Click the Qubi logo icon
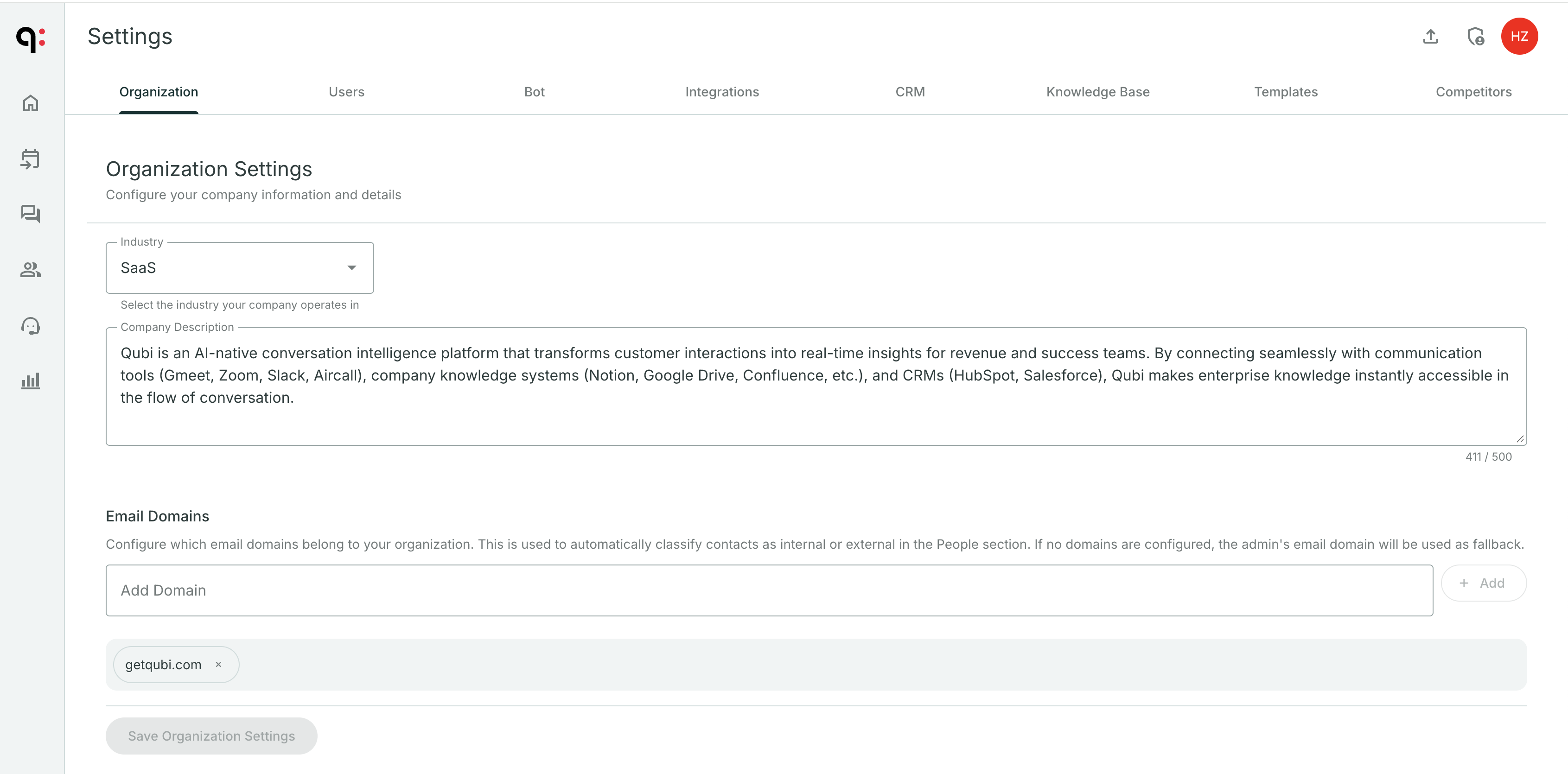Image resolution: width=1568 pixels, height=774 pixels. [31, 38]
